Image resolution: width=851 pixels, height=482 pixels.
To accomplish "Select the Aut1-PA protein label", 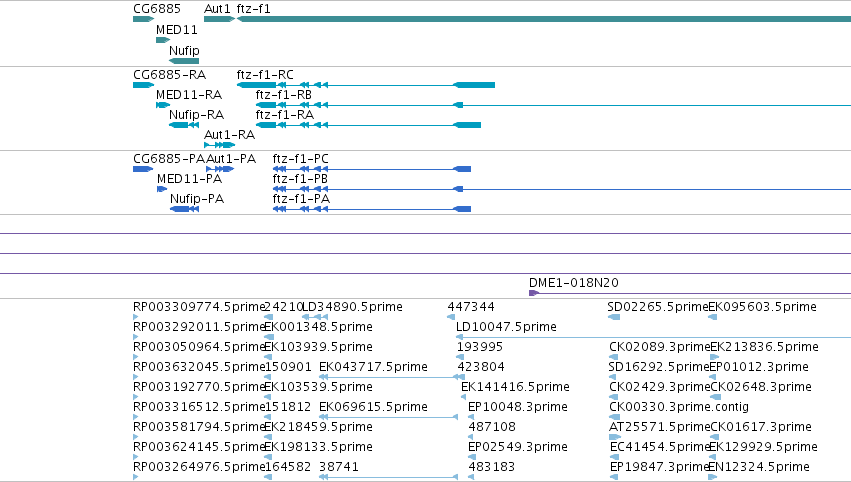I will [x=231, y=158].
